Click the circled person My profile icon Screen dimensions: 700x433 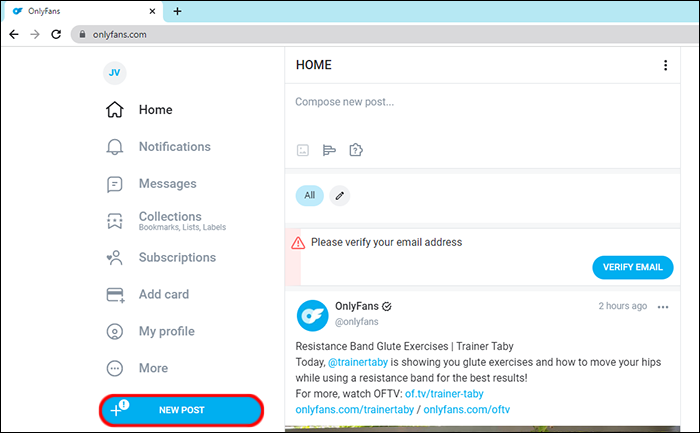coord(115,332)
